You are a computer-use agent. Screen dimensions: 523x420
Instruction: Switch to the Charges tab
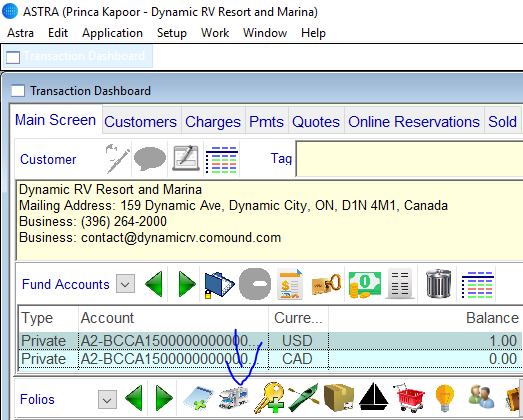coord(213,122)
